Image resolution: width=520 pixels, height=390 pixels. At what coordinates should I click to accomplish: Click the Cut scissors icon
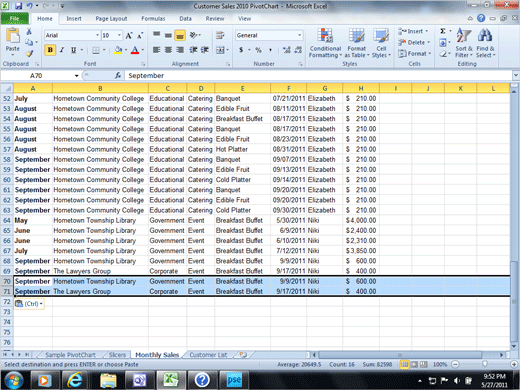click(29, 32)
